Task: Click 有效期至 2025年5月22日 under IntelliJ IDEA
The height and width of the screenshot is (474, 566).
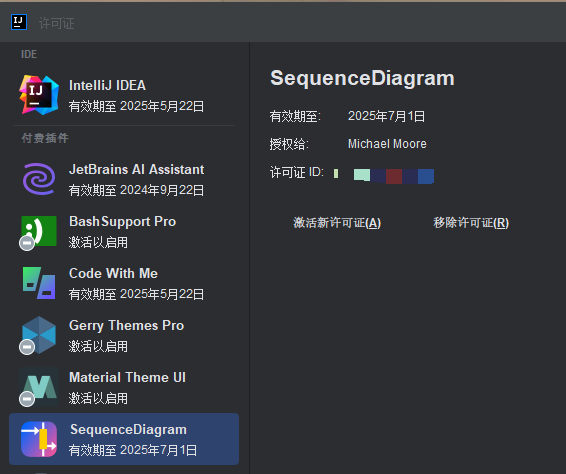Action: tap(136, 106)
